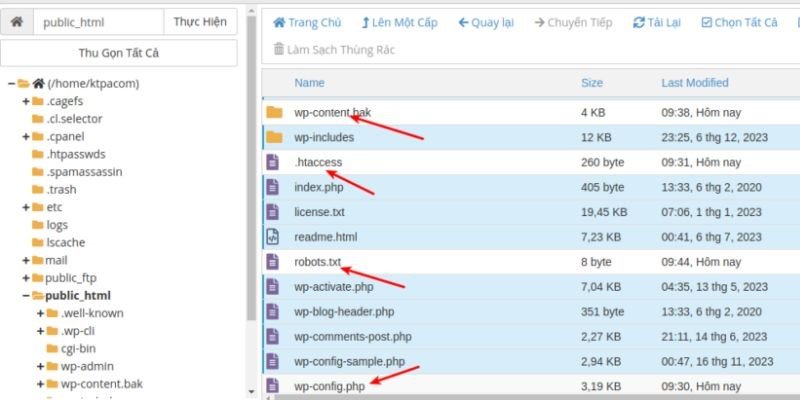Expand the wp-admin tree folder

[x=40, y=366]
